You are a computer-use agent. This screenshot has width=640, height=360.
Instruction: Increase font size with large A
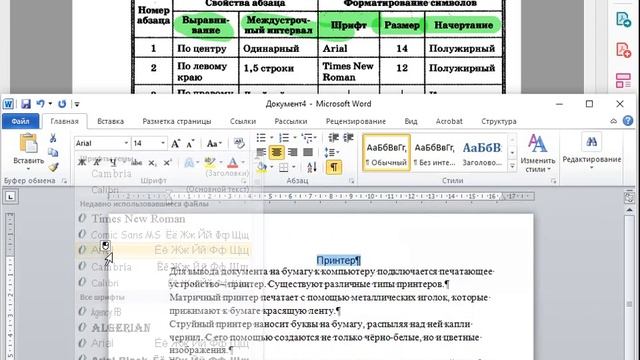176,144
